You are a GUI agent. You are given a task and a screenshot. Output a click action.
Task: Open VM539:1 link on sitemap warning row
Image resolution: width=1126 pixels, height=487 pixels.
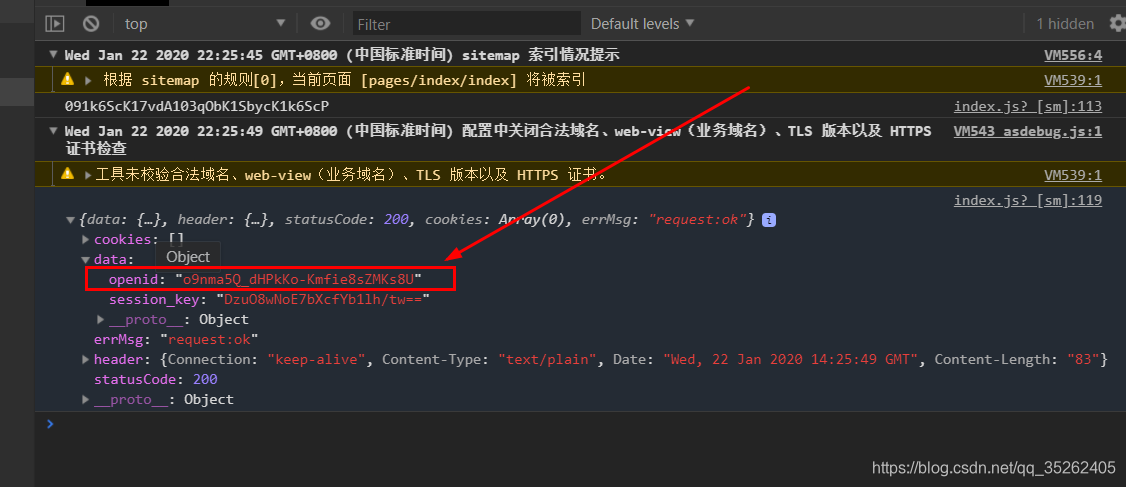pos(1072,80)
